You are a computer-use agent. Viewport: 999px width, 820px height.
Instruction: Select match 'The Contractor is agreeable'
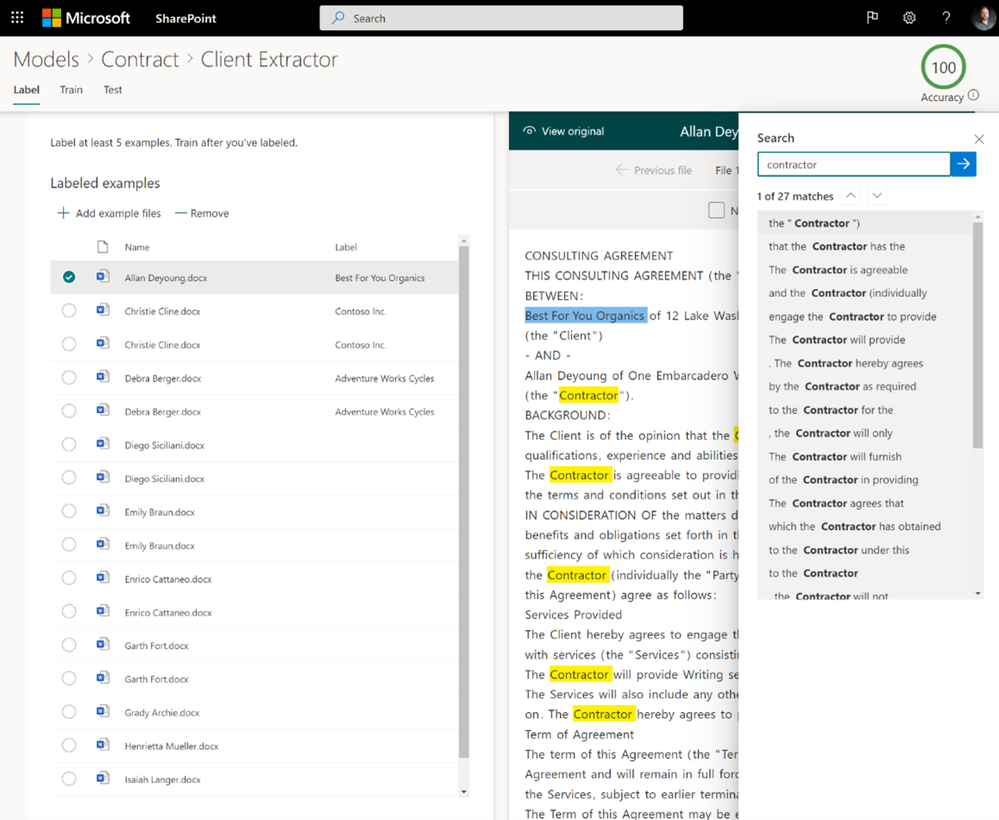(x=838, y=270)
